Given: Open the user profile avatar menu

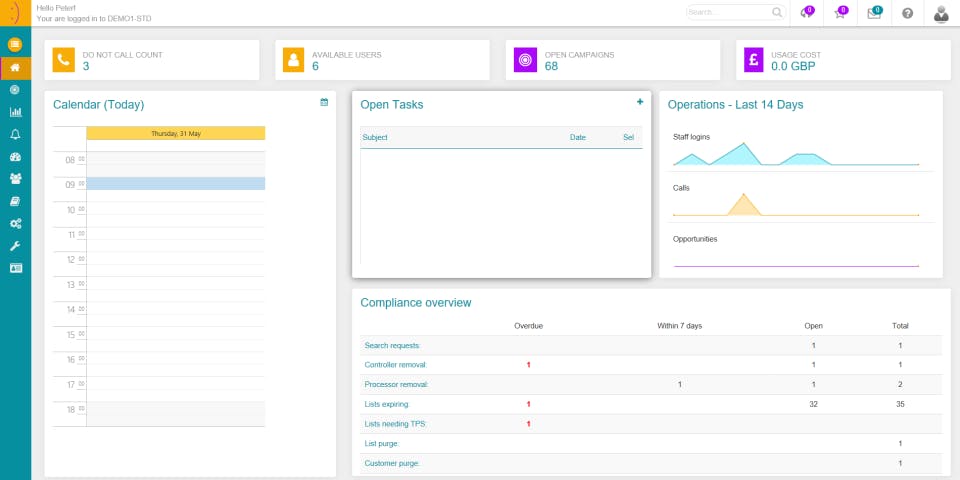Looking at the screenshot, I should click(x=941, y=13).
